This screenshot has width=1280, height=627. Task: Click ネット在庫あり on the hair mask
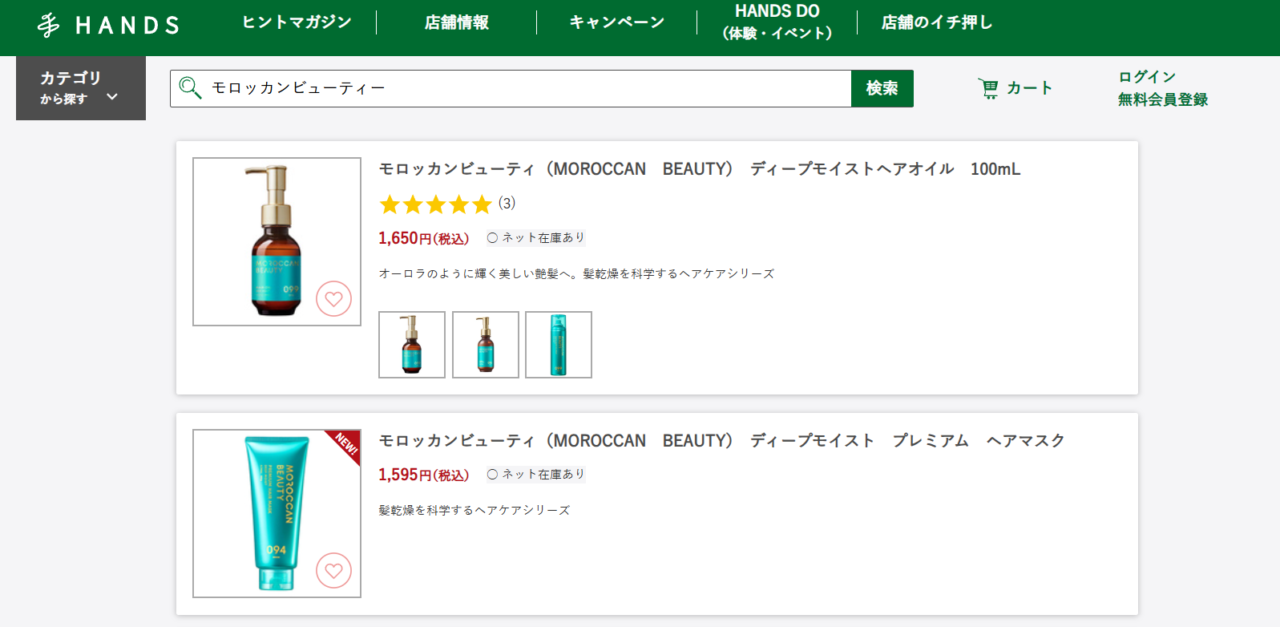coord(536,474)
